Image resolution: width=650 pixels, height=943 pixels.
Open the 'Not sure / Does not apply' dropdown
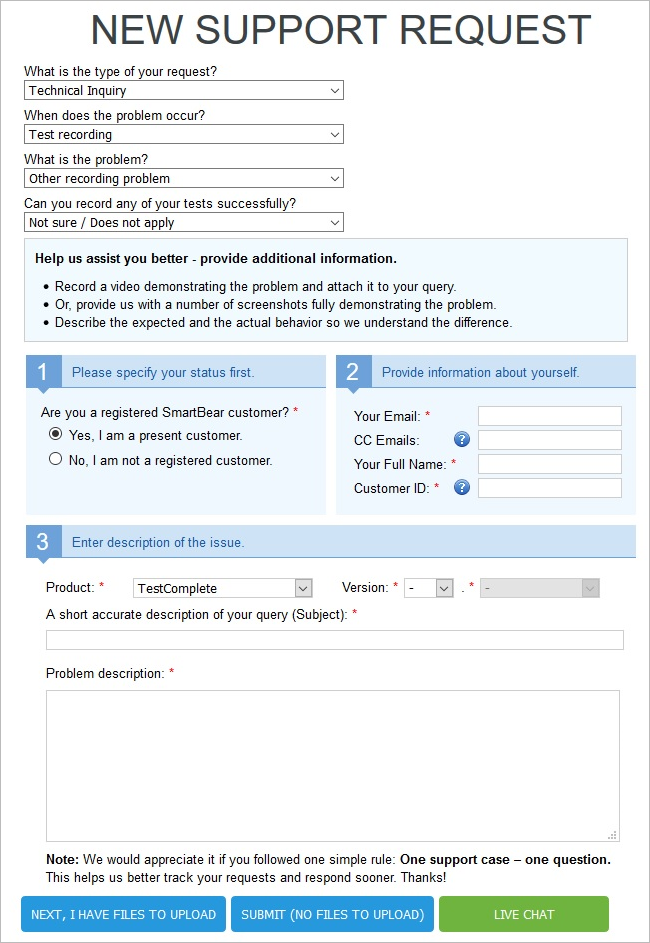[x=184, y=222]
